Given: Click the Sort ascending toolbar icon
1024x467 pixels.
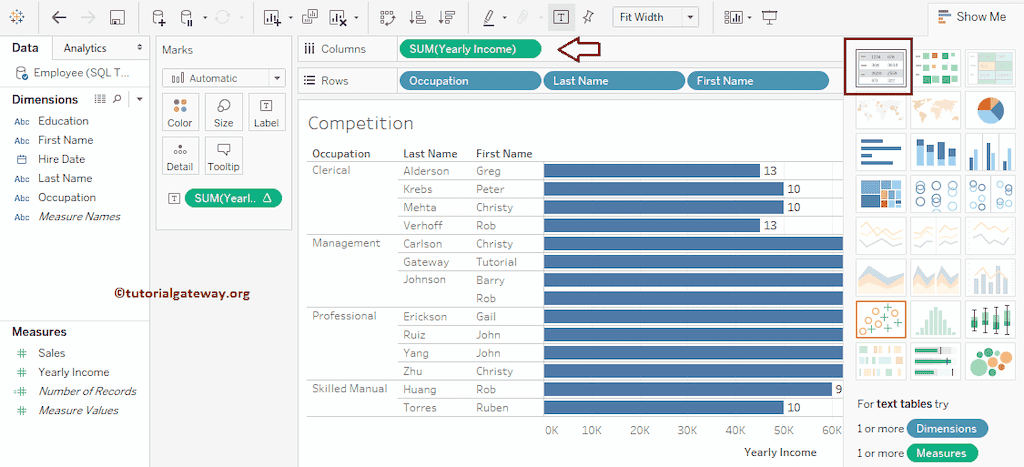Looking at the screenshot, I should pyautogui.click(x=418, y=17).
